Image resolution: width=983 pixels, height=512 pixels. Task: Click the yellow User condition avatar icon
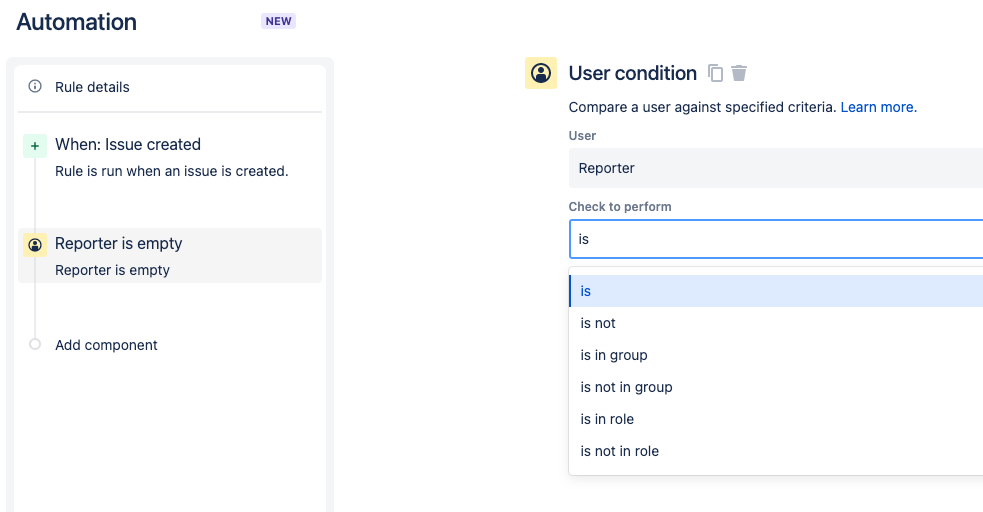pyautogui.click(x=541, y=73)
